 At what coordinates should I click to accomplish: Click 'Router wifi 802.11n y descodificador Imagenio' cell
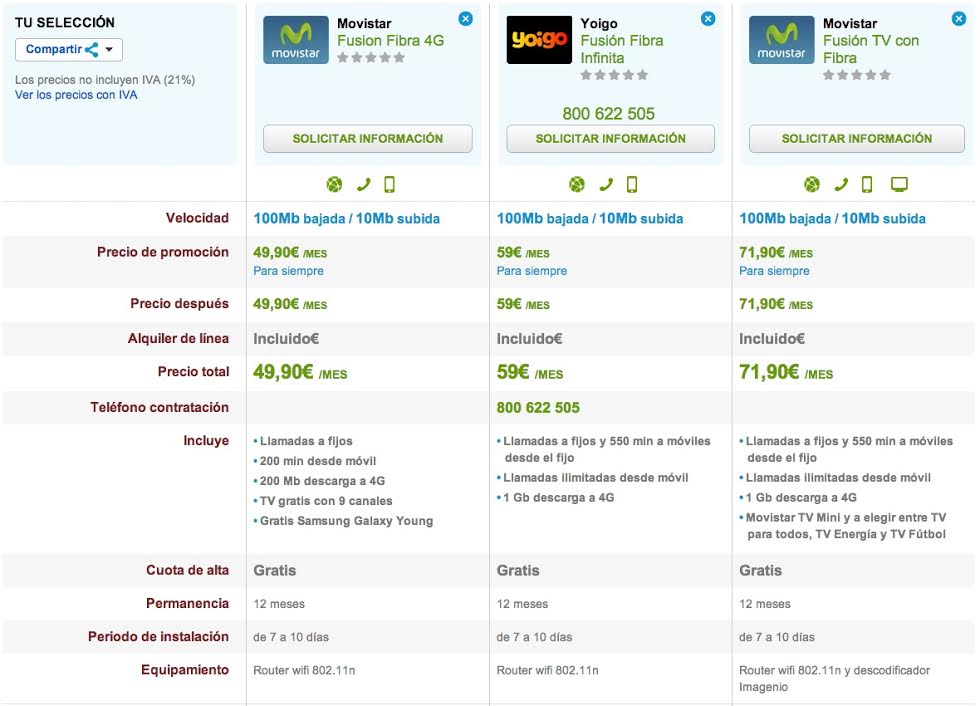(834, 679)
